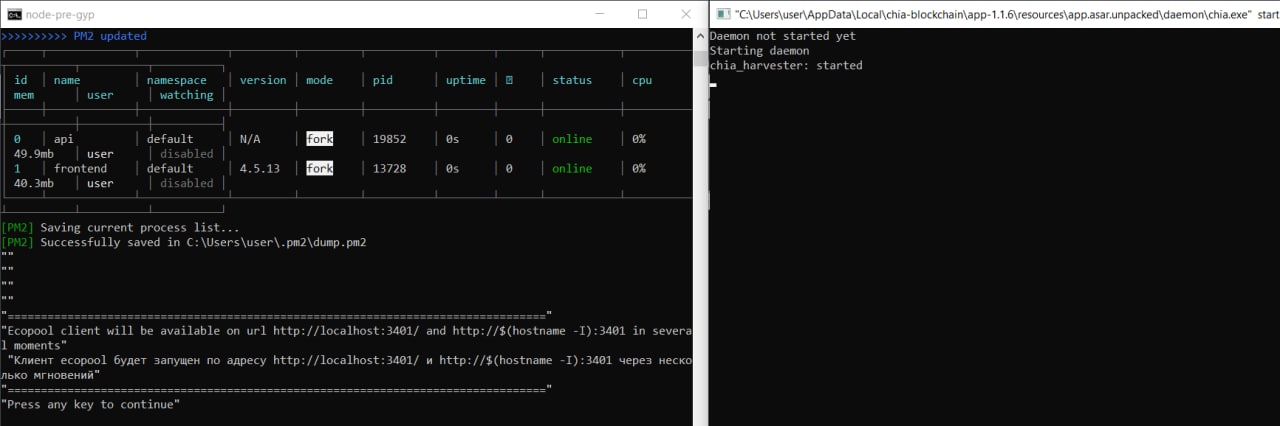Click the 'uptime' column header
This screenshot has height=426, width=1280.
466,80
